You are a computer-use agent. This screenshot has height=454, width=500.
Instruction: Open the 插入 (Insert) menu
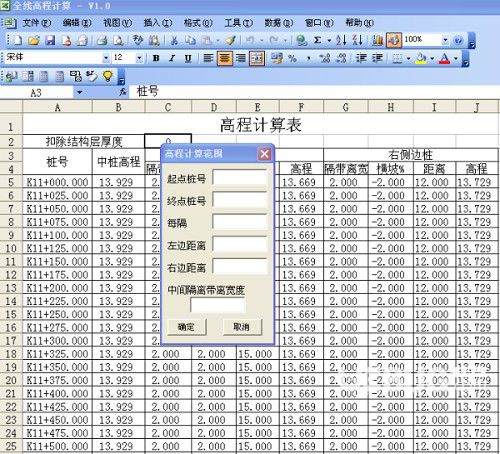[x=158, y=23]
